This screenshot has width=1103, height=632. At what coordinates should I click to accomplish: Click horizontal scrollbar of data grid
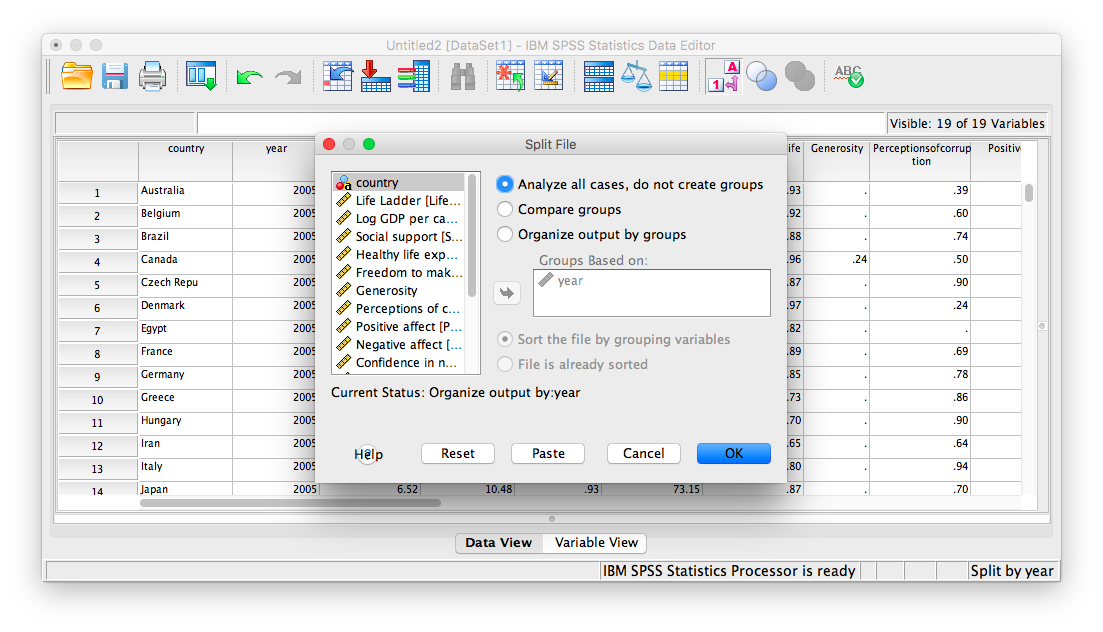pyautogui.click(x=291, y=503)
